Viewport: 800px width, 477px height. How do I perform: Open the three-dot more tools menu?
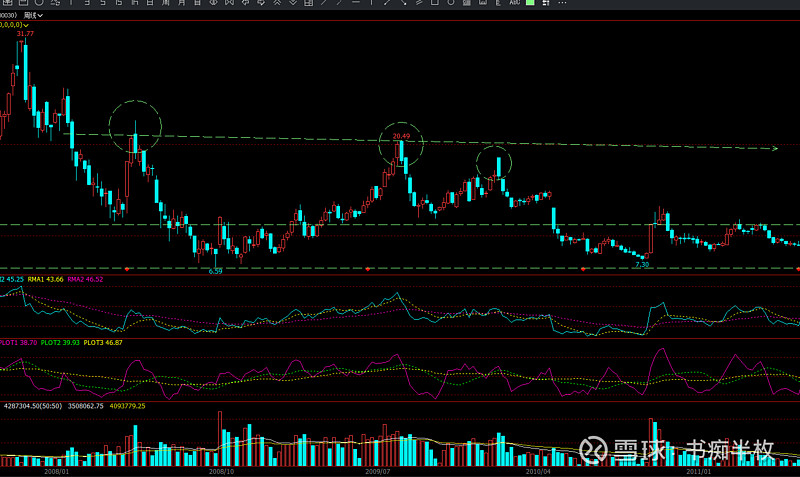[562, 3]
